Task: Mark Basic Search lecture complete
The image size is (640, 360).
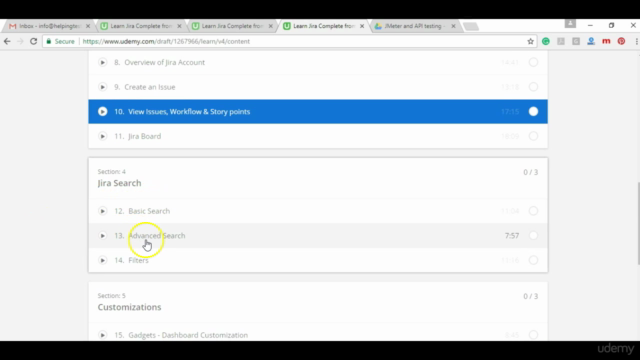Action: [533, 211]
